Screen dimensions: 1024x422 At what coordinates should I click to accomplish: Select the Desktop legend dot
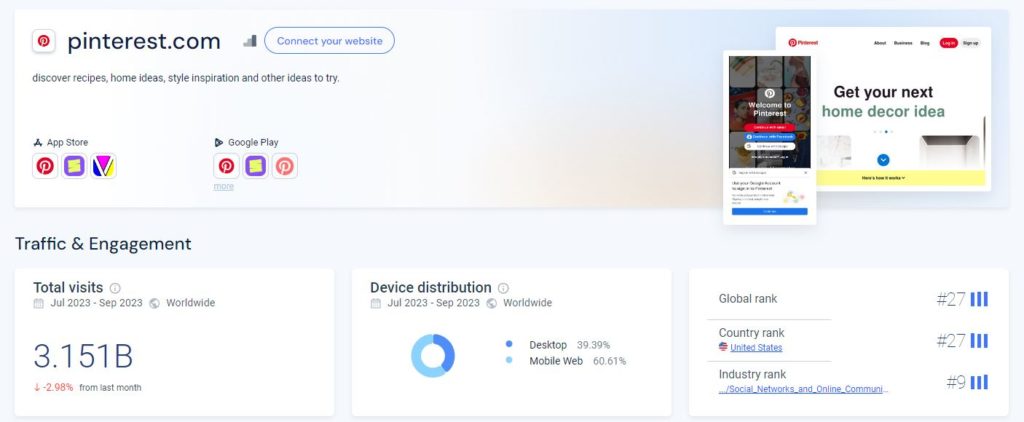click(509, 344)
